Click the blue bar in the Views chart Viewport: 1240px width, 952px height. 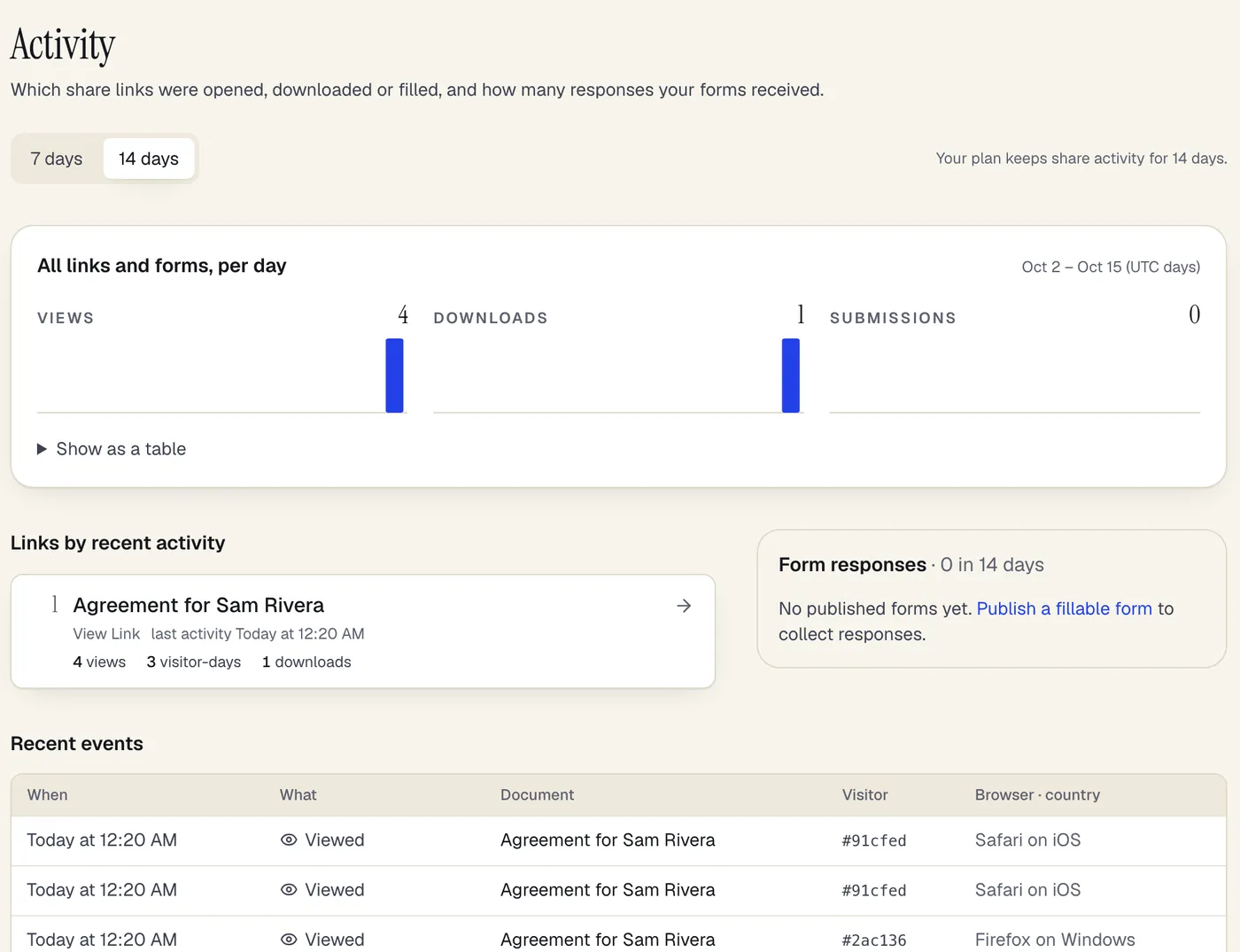click(394, 375)
